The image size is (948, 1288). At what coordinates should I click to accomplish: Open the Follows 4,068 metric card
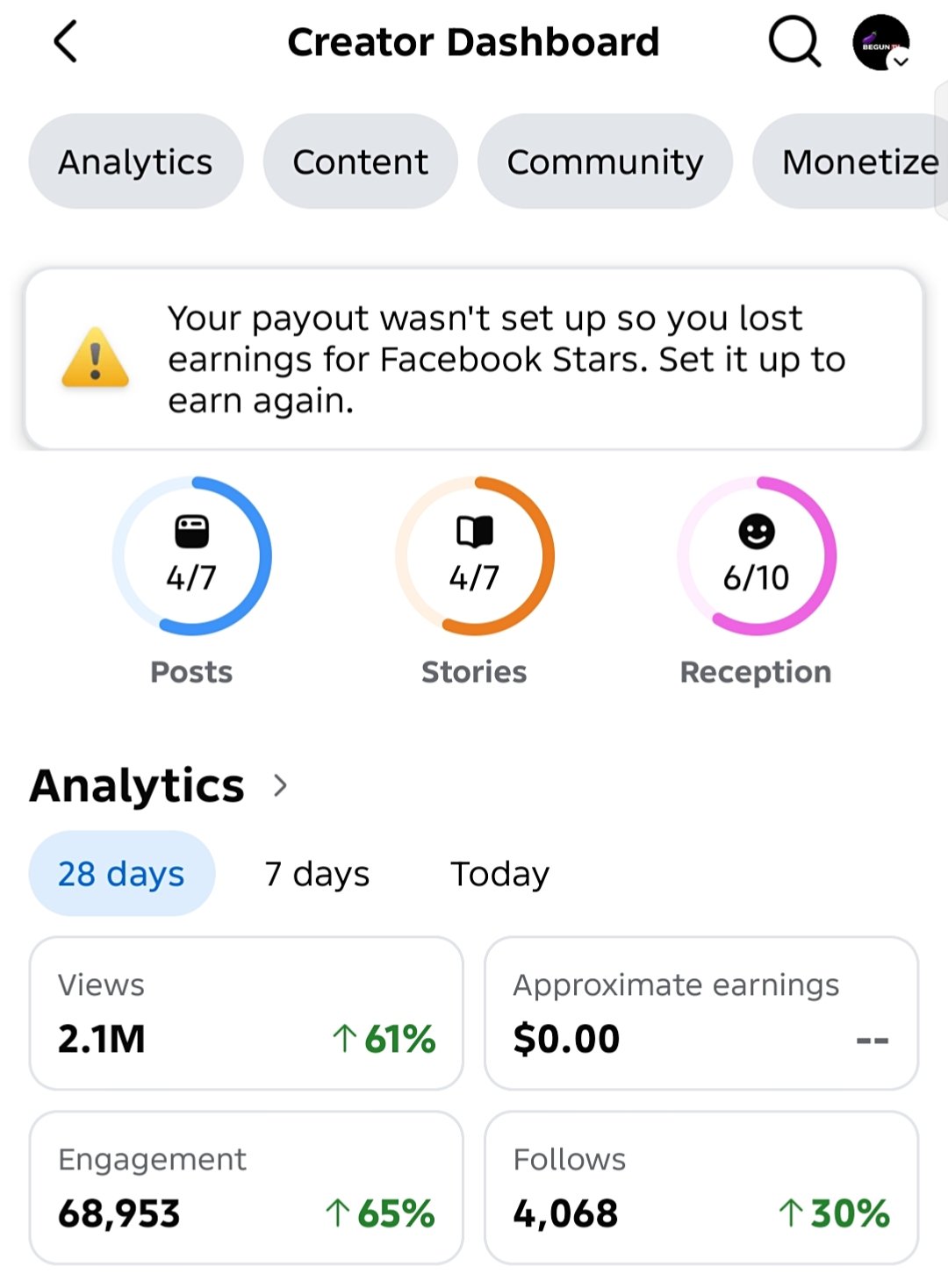[701, 1188]
